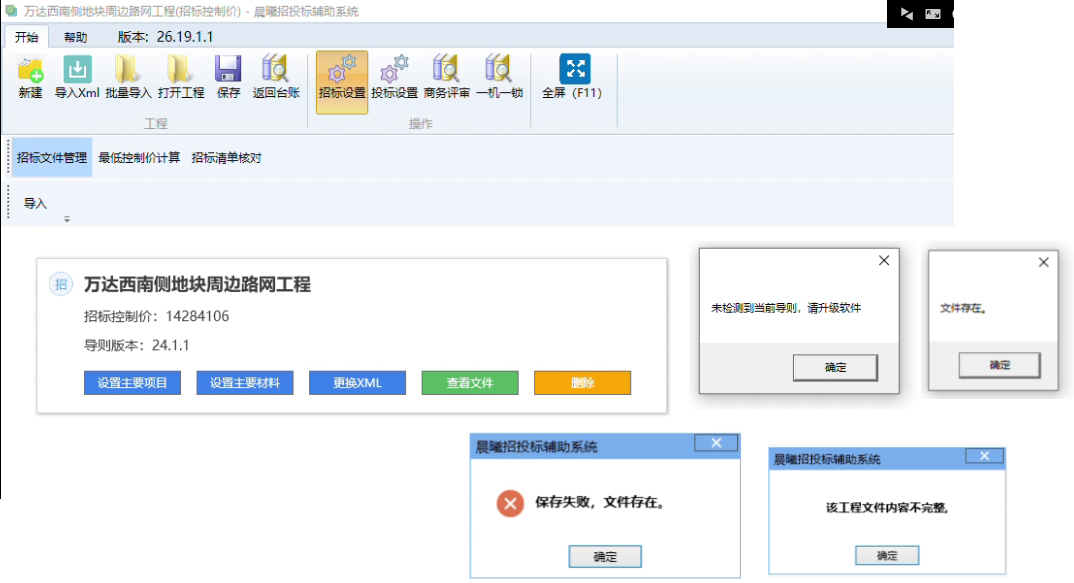The image size is (1074, 583).
Task: Open the 最低控制价计算 tab
Action: click(x=139, y=158)
